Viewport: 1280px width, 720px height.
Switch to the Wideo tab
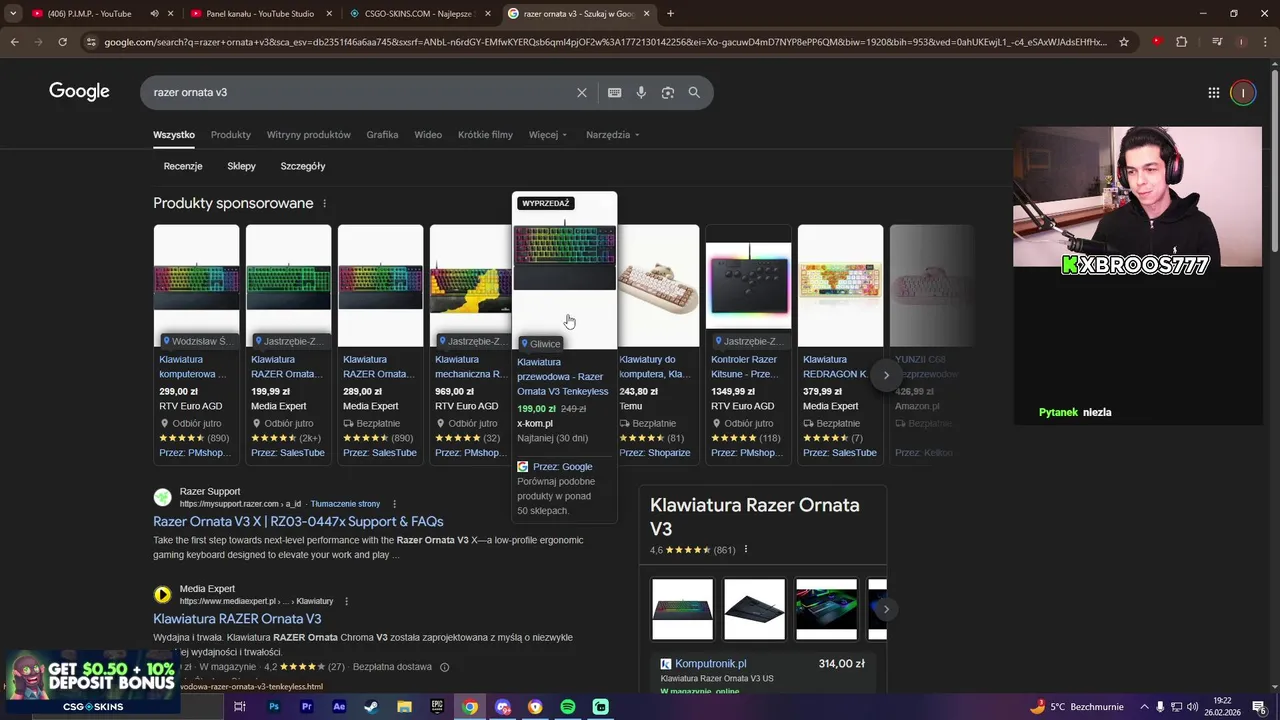point(428,135)
